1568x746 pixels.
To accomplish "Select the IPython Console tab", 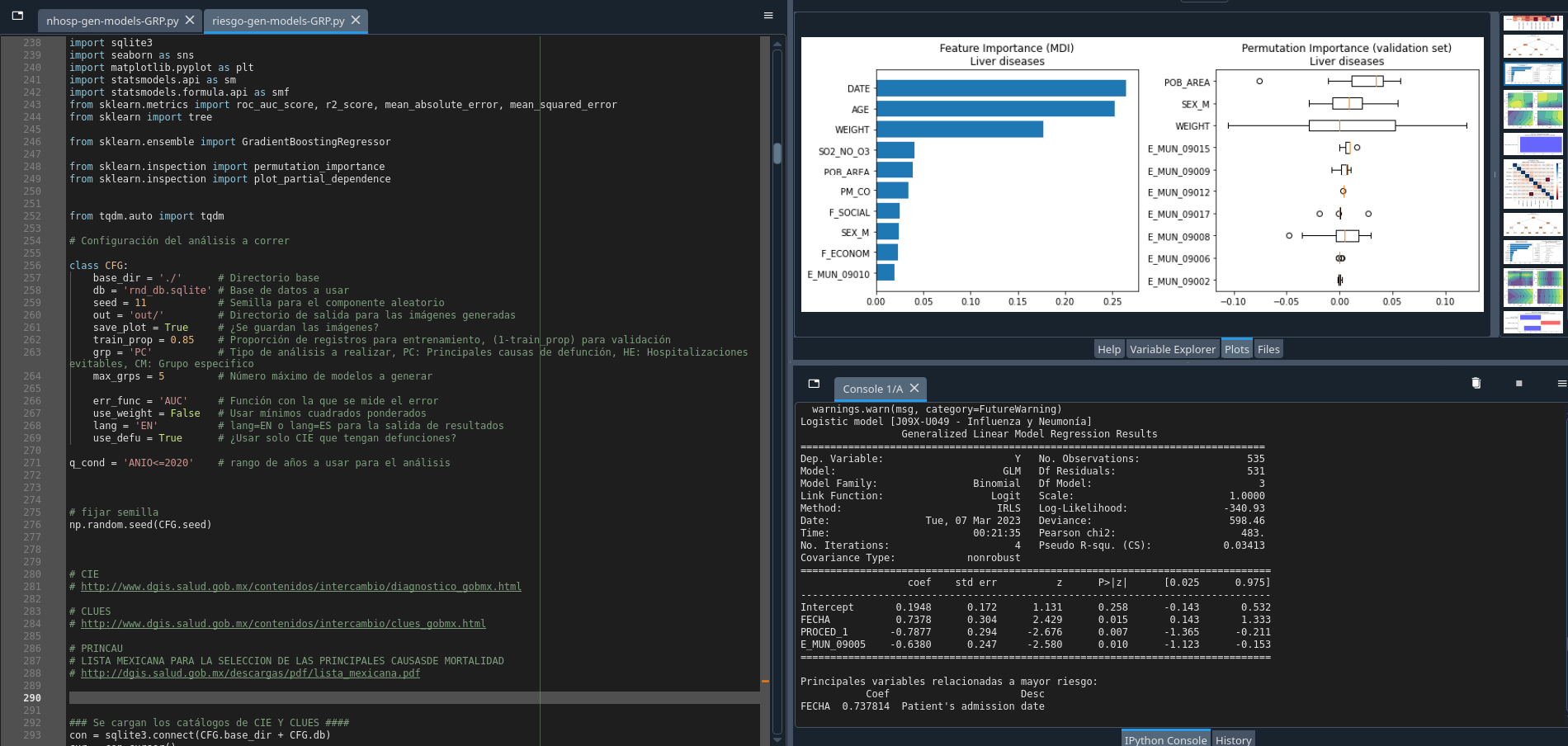I will [1165, 739].
